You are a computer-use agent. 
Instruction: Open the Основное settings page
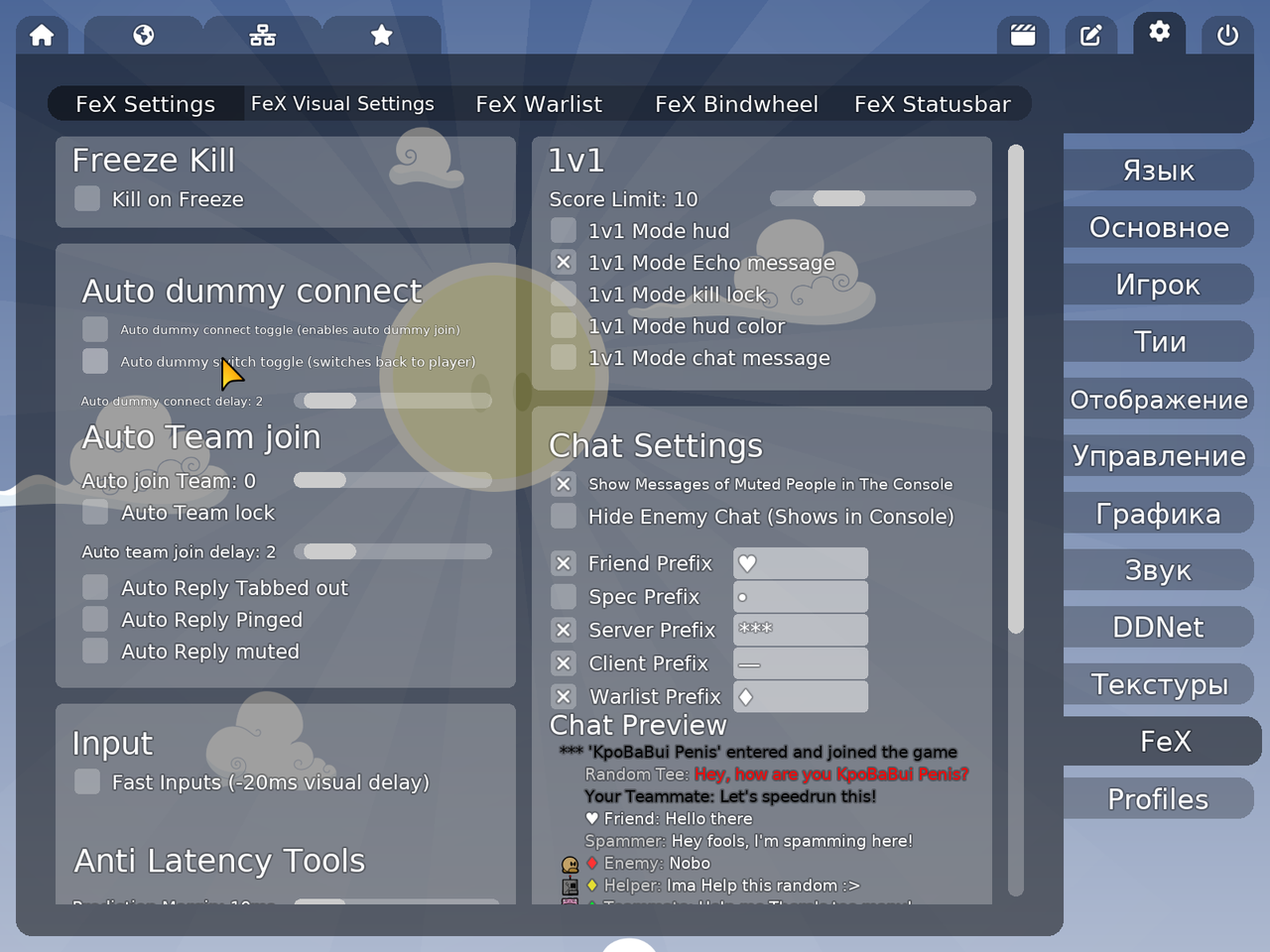1158,227
